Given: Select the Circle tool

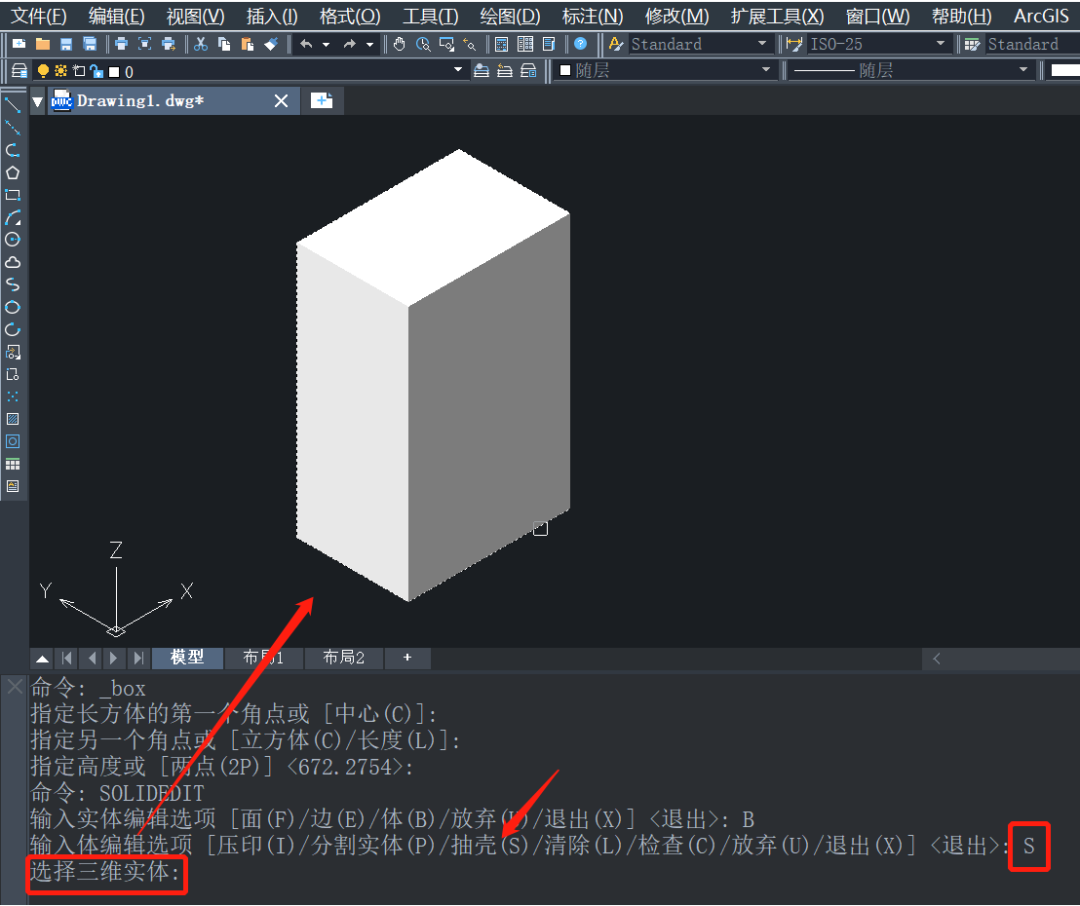Looking at the screenshot, I should [12, 240].
